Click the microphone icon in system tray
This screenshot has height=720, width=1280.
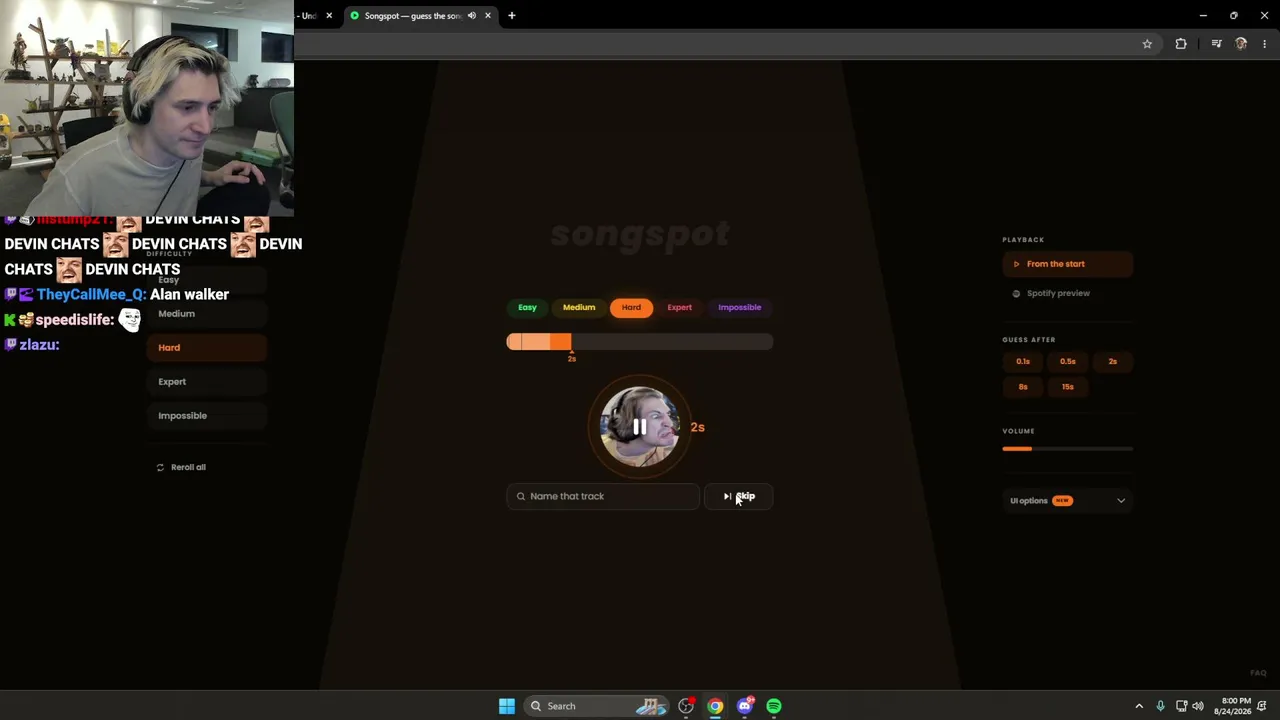point(1160,706)
